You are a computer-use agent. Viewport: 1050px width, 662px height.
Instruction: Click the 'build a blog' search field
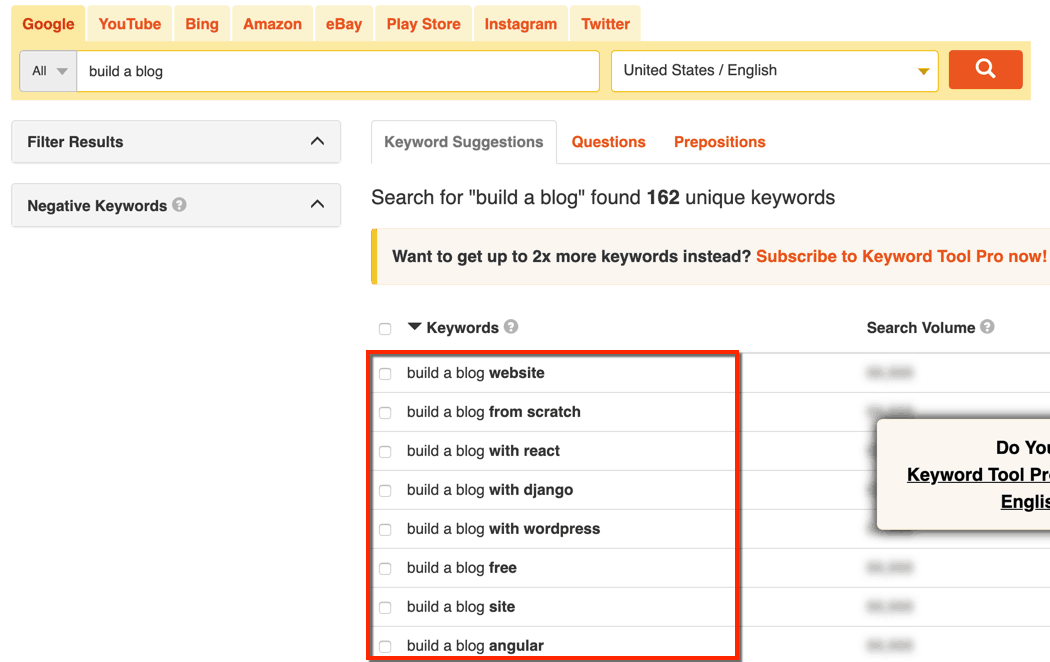click(337, 71)
